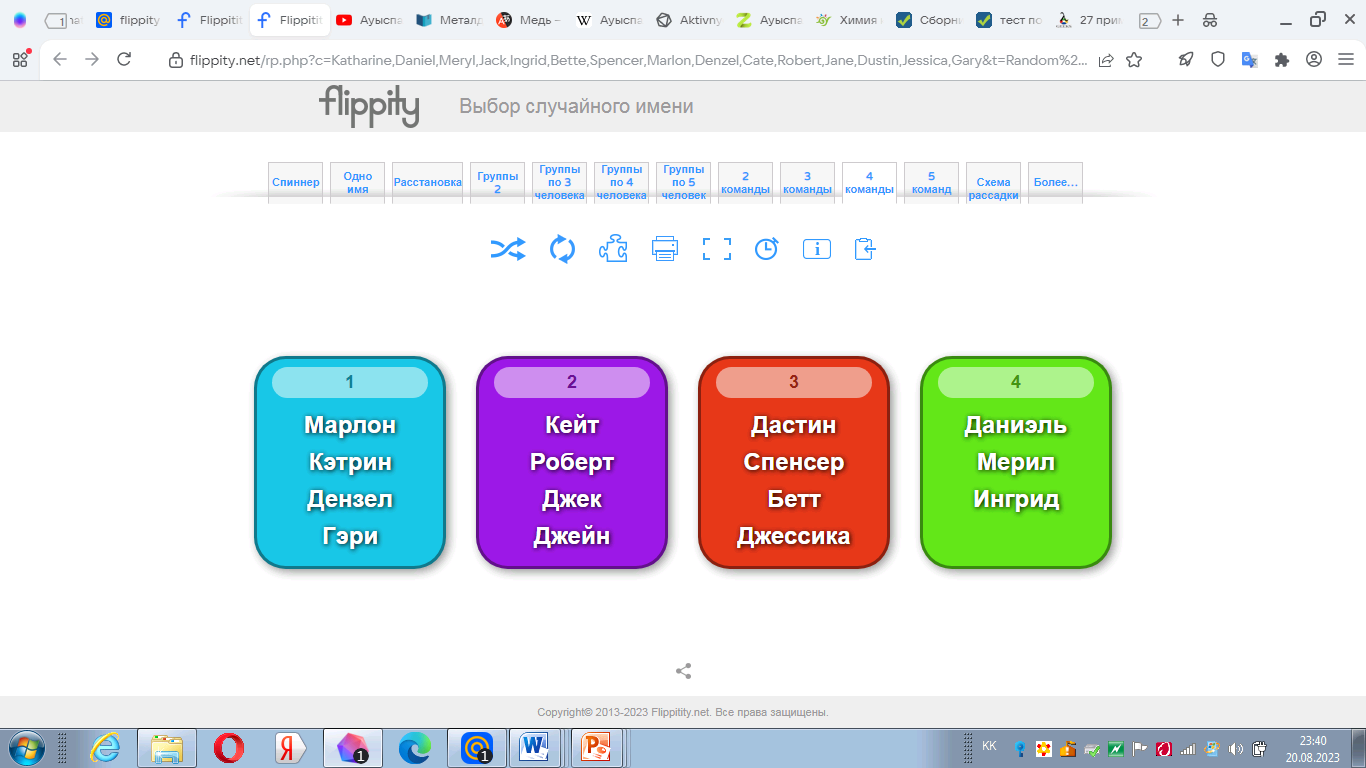Click the browser address bar URL

(x=638, y=60)
